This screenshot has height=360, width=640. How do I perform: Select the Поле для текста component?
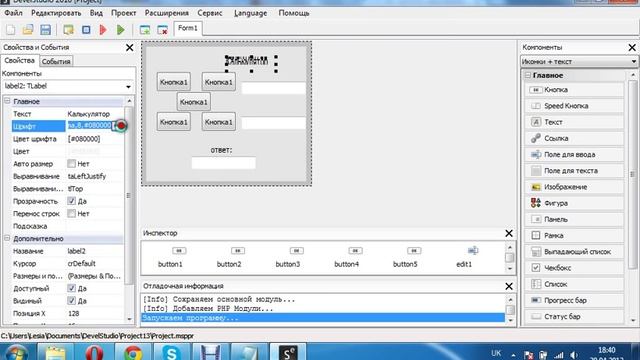(x=574, y=171)
